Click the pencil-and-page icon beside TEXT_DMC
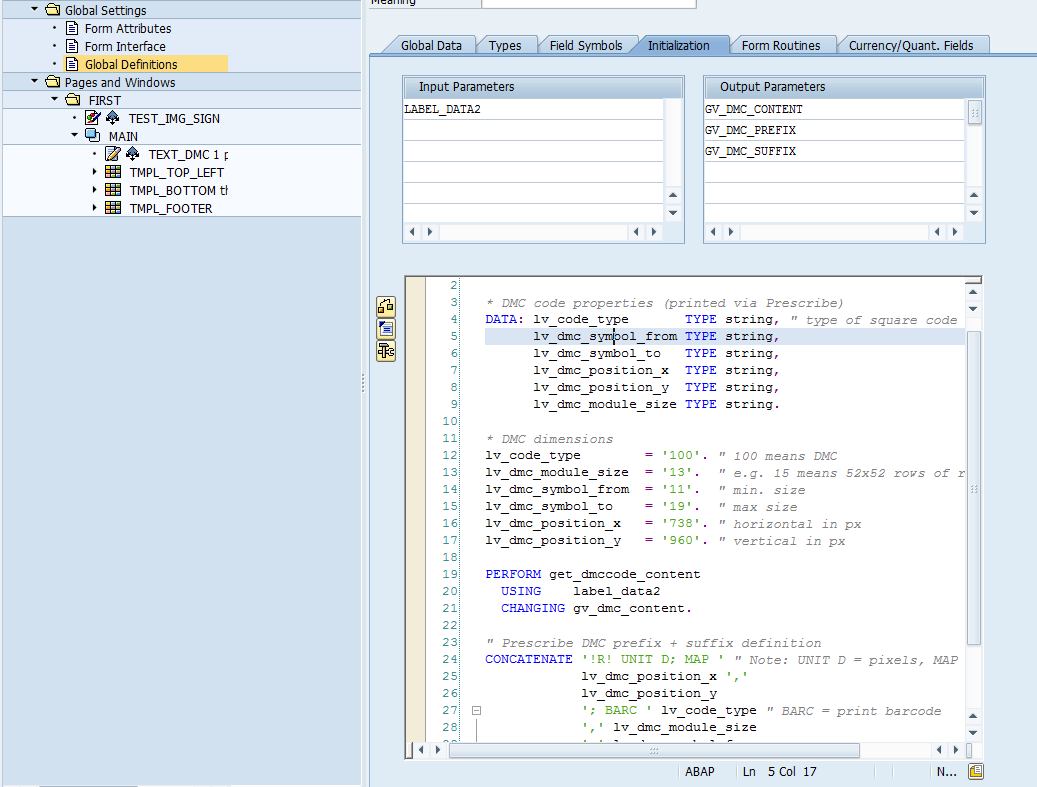The width and height of the screenshot is (1037, 787). tap(112, 154)
